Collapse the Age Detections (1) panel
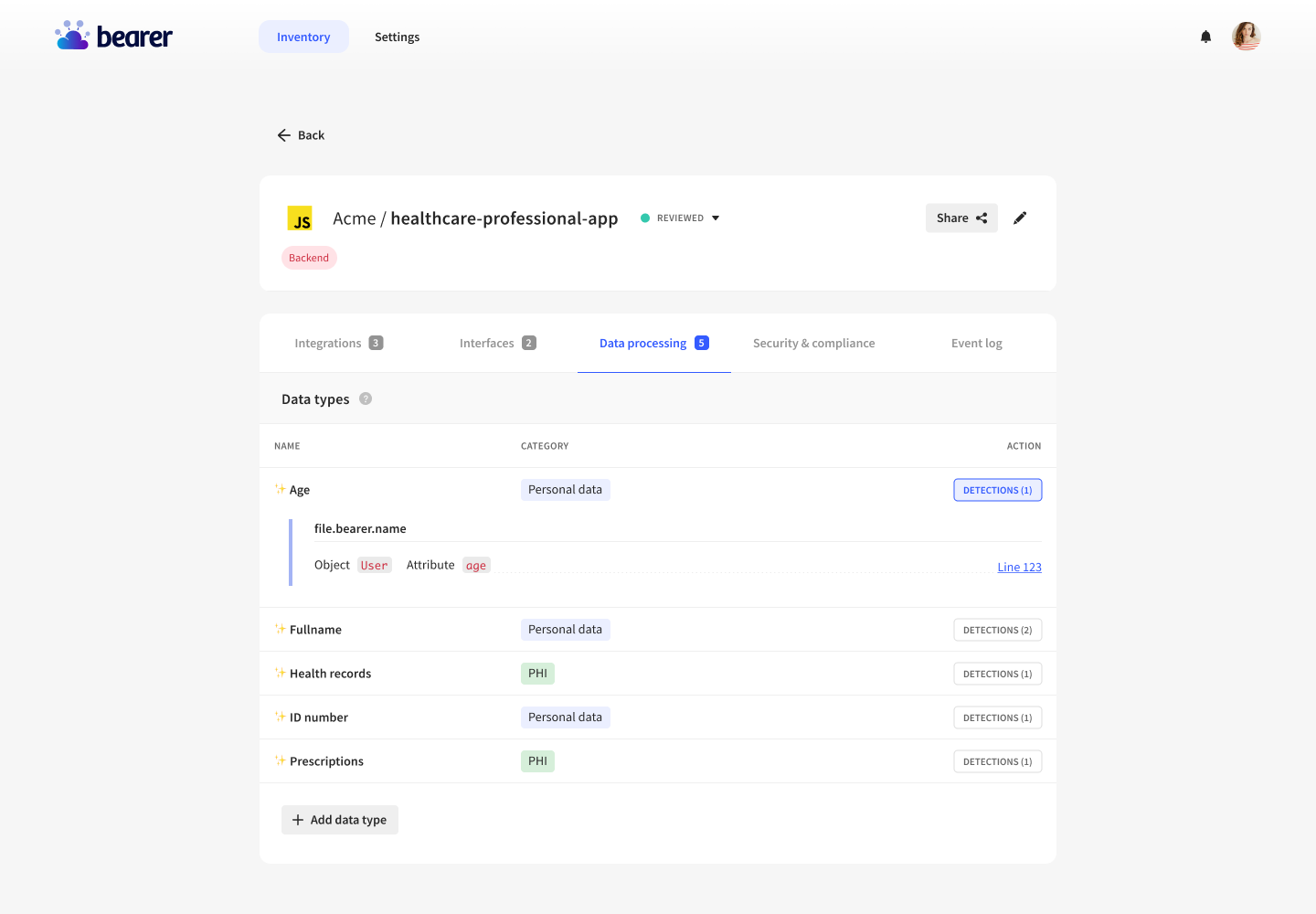Screen dimensions: 1316x914 pos(997,490)
